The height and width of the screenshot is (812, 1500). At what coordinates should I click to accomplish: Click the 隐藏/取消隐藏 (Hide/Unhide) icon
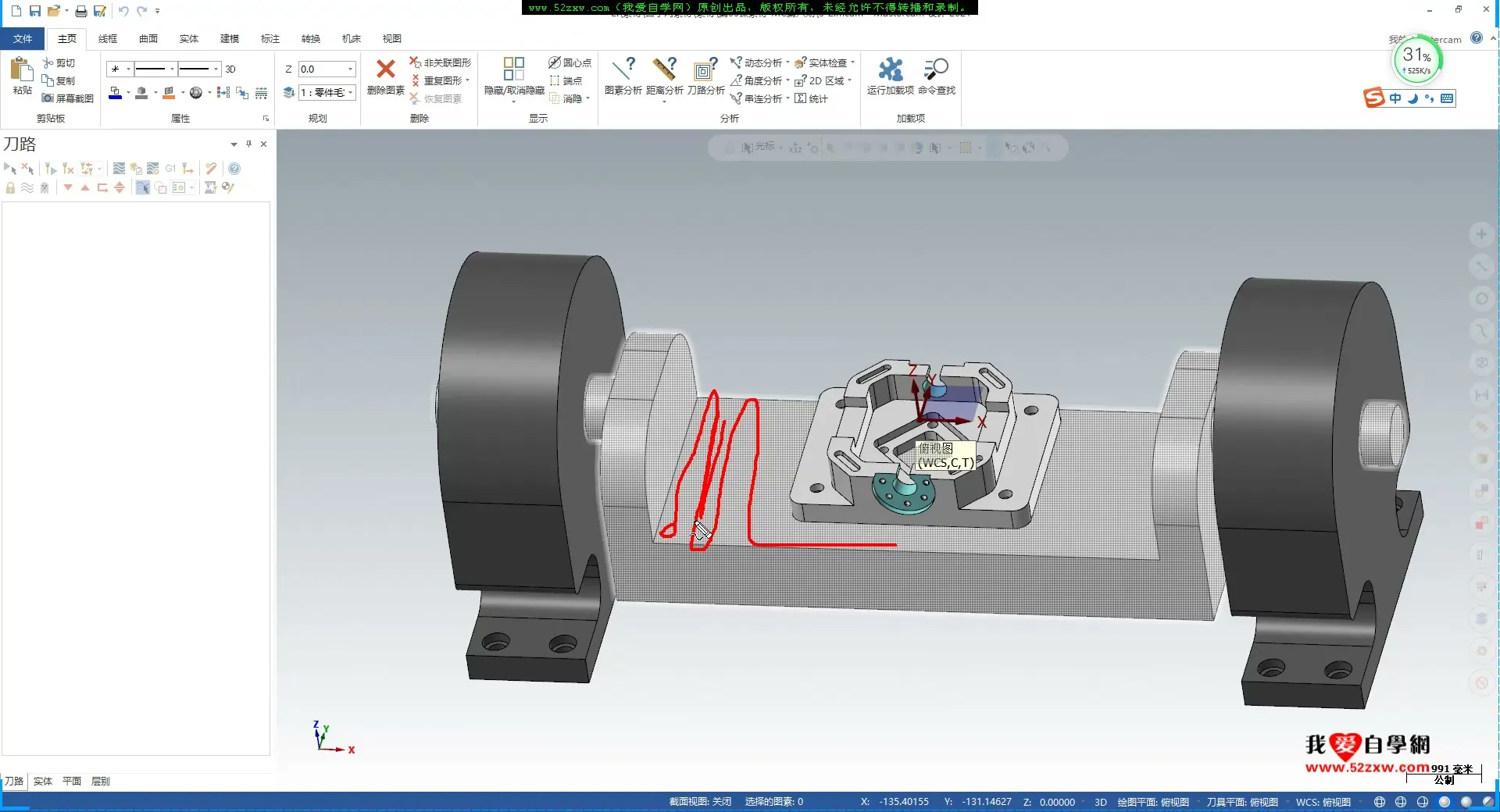pyautogui.click(x=513, y=69)
